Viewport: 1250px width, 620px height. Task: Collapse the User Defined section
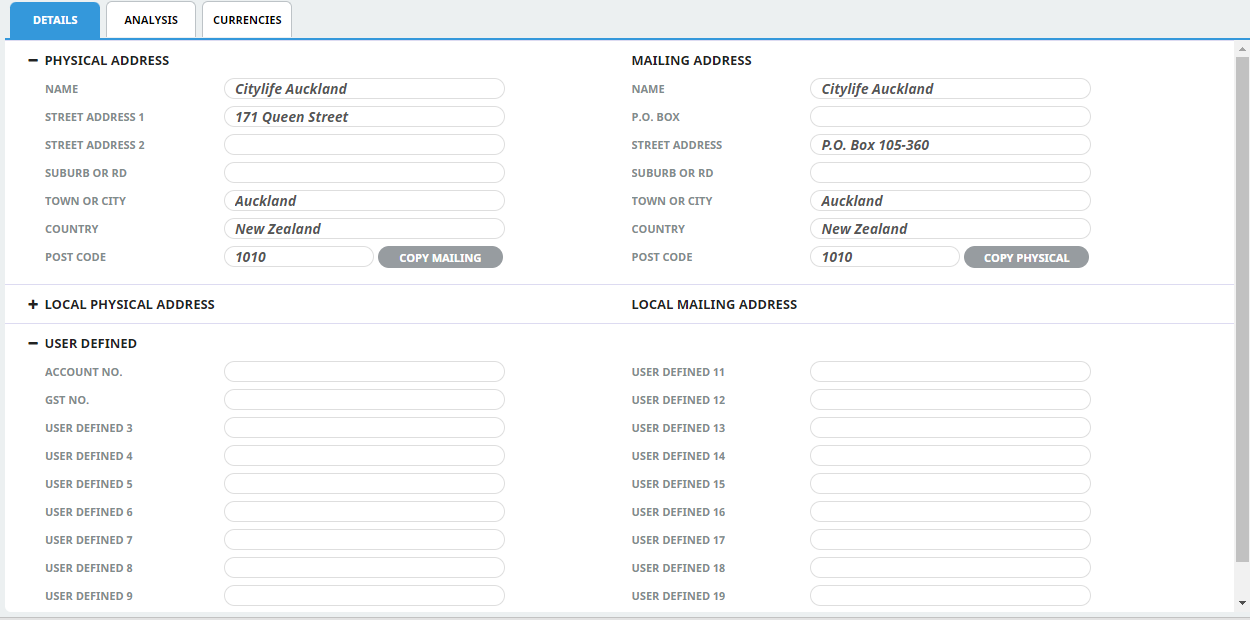coord(33,344)
